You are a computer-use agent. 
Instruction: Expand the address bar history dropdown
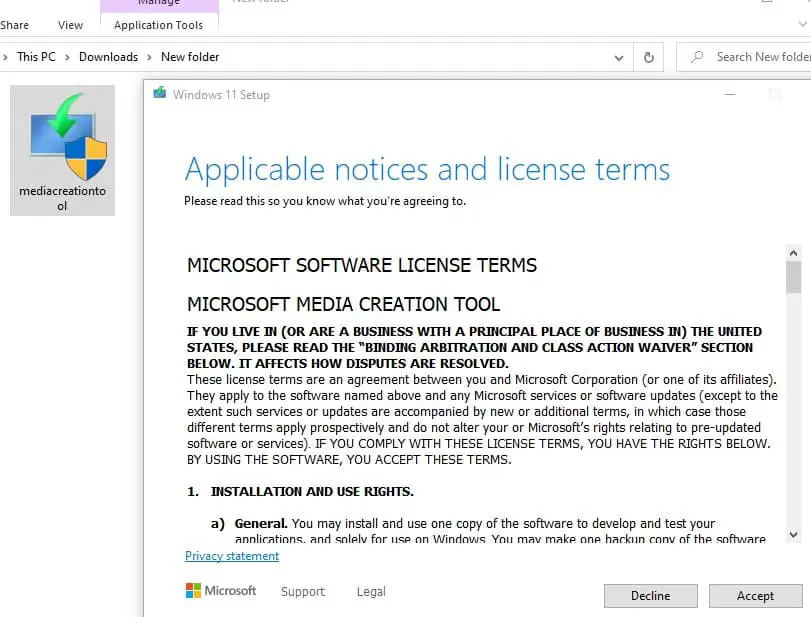tap(619, 57)
